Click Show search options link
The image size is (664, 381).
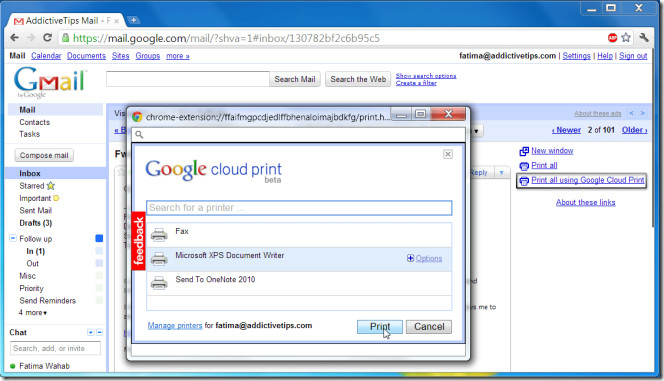426,75
